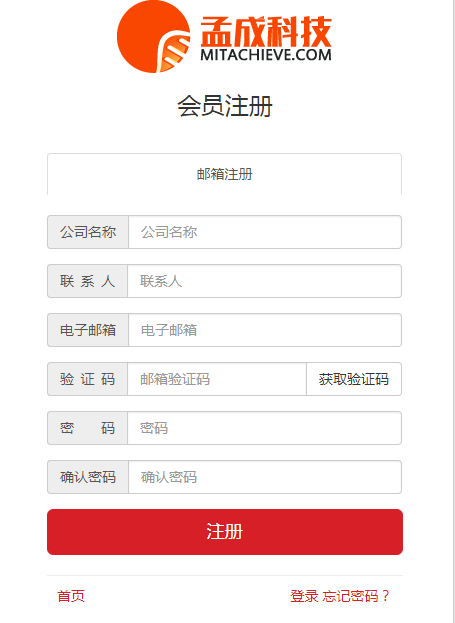
Task: Click the orange Mitachieve circle logo
Action: pos(153,37)
